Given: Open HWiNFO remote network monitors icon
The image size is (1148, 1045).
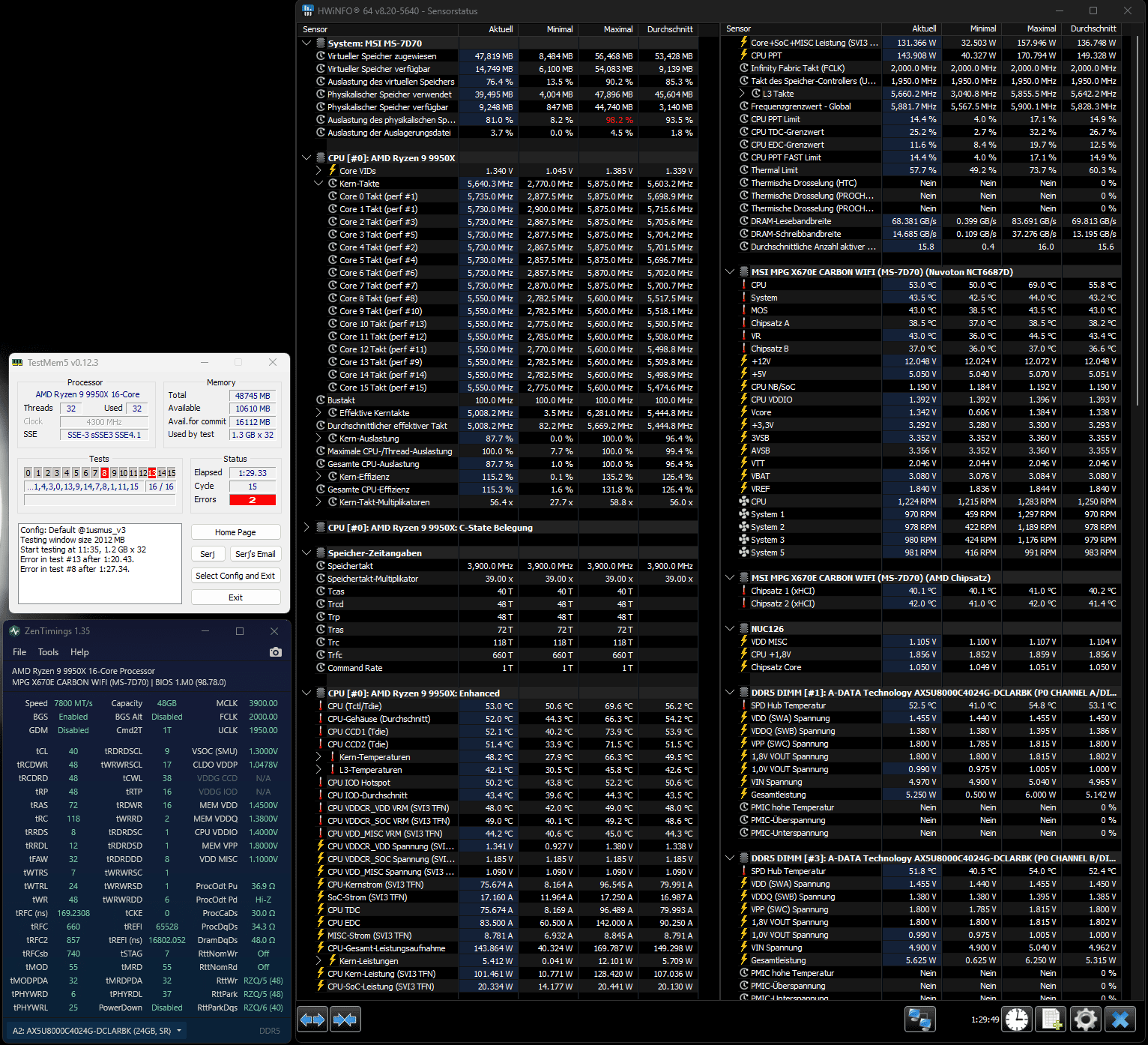Looking at the screenshot, I should 919,1020.
